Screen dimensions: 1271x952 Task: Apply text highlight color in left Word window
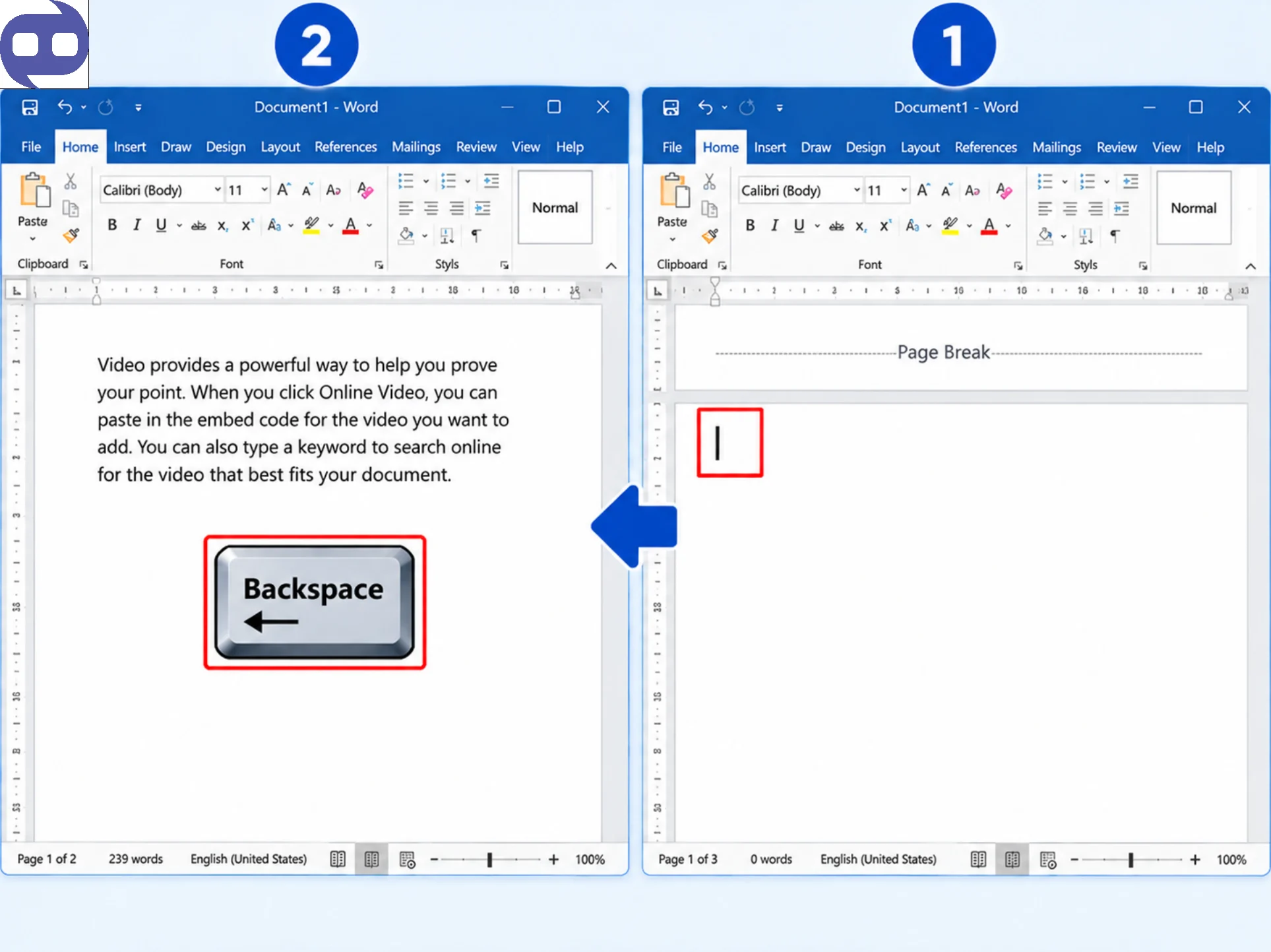pos(311,226)
